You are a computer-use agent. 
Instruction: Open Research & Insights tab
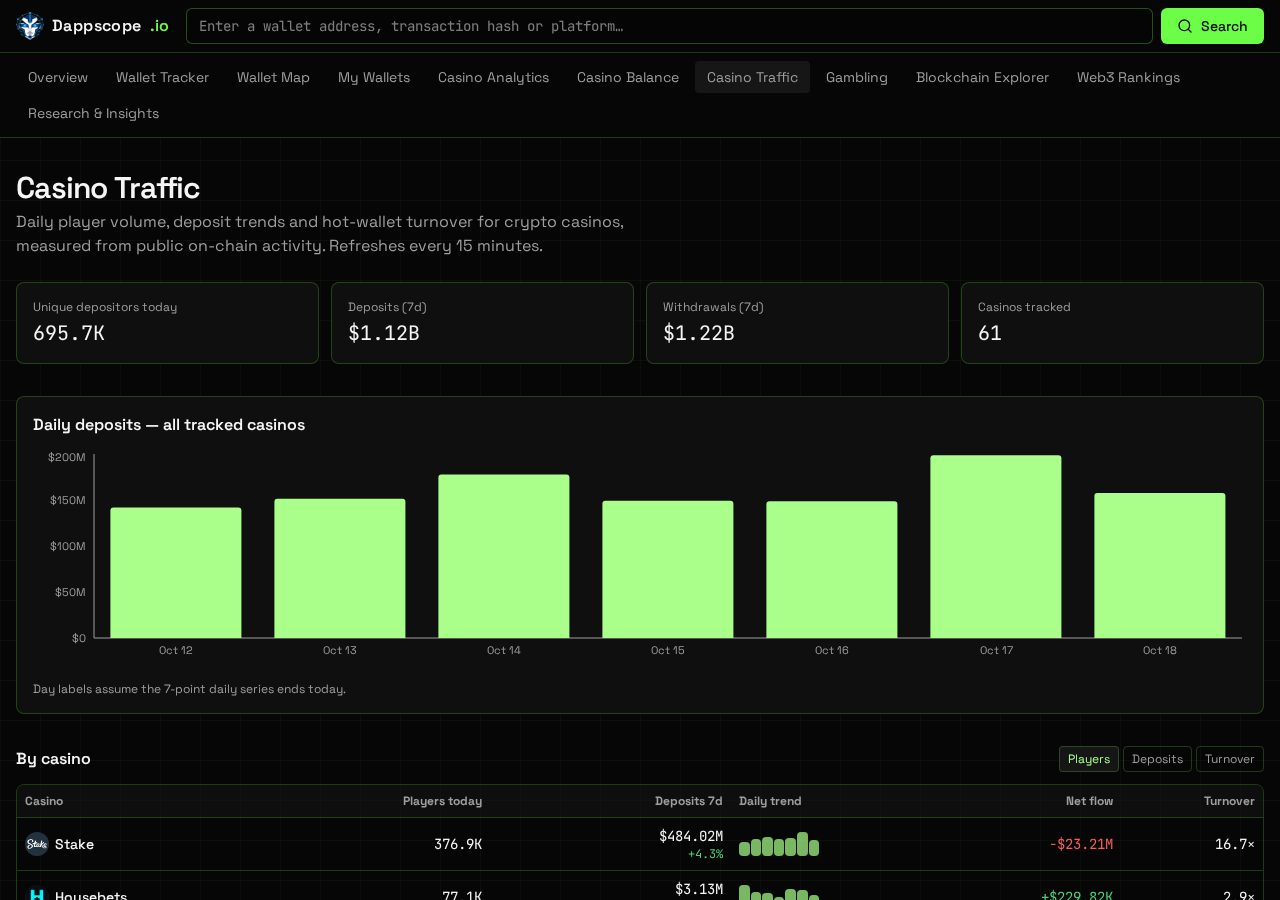coord(93,113)
